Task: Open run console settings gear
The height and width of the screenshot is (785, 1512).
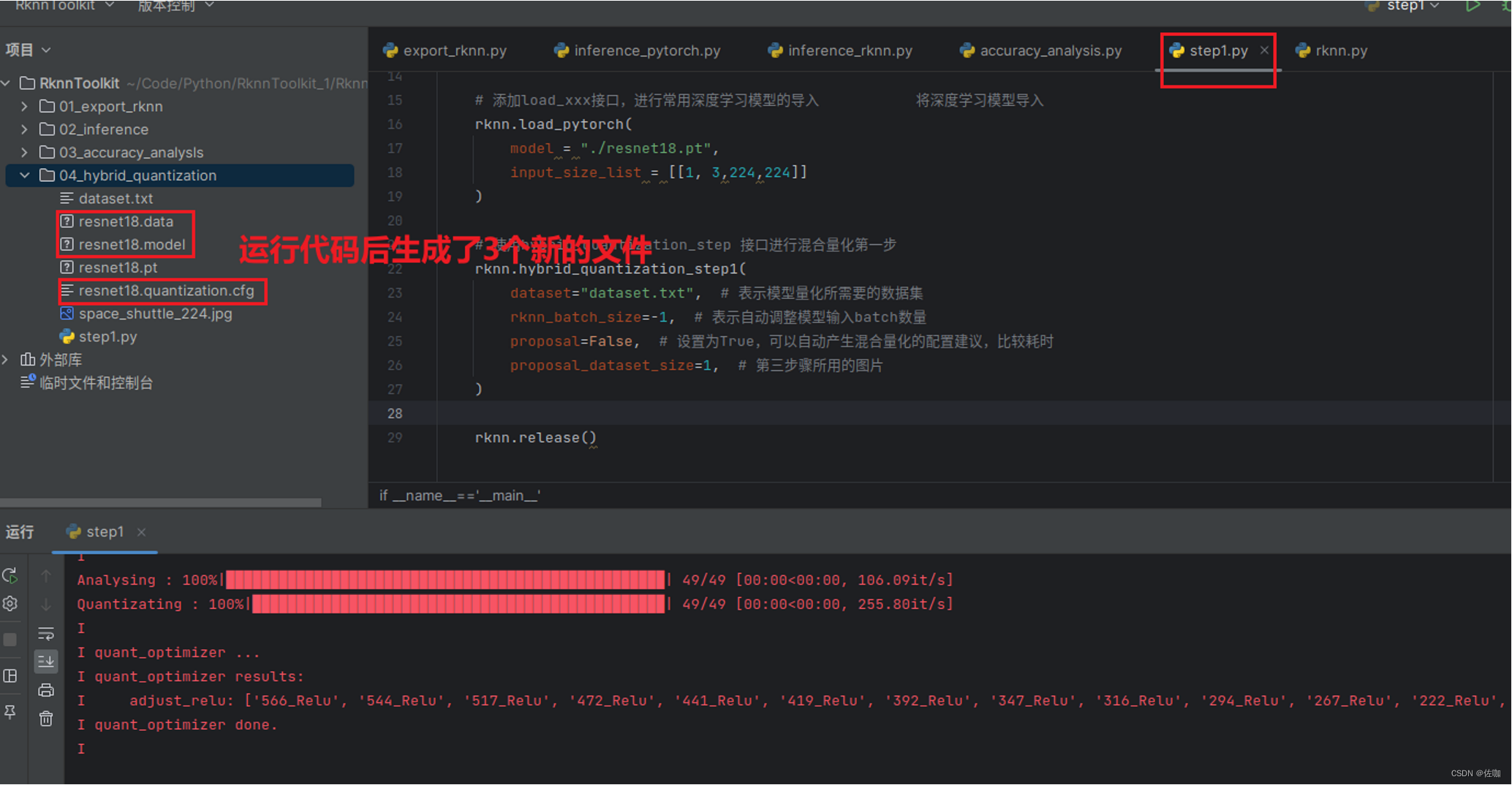Action: (x=10, y=603)
